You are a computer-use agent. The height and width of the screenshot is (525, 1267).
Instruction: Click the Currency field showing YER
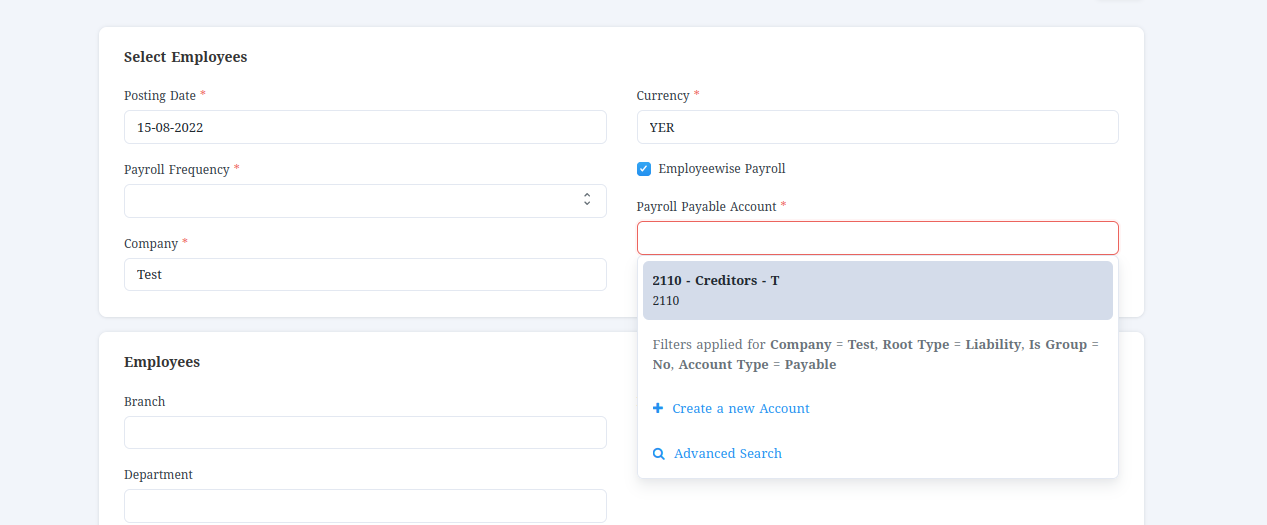tap(877, 127)
